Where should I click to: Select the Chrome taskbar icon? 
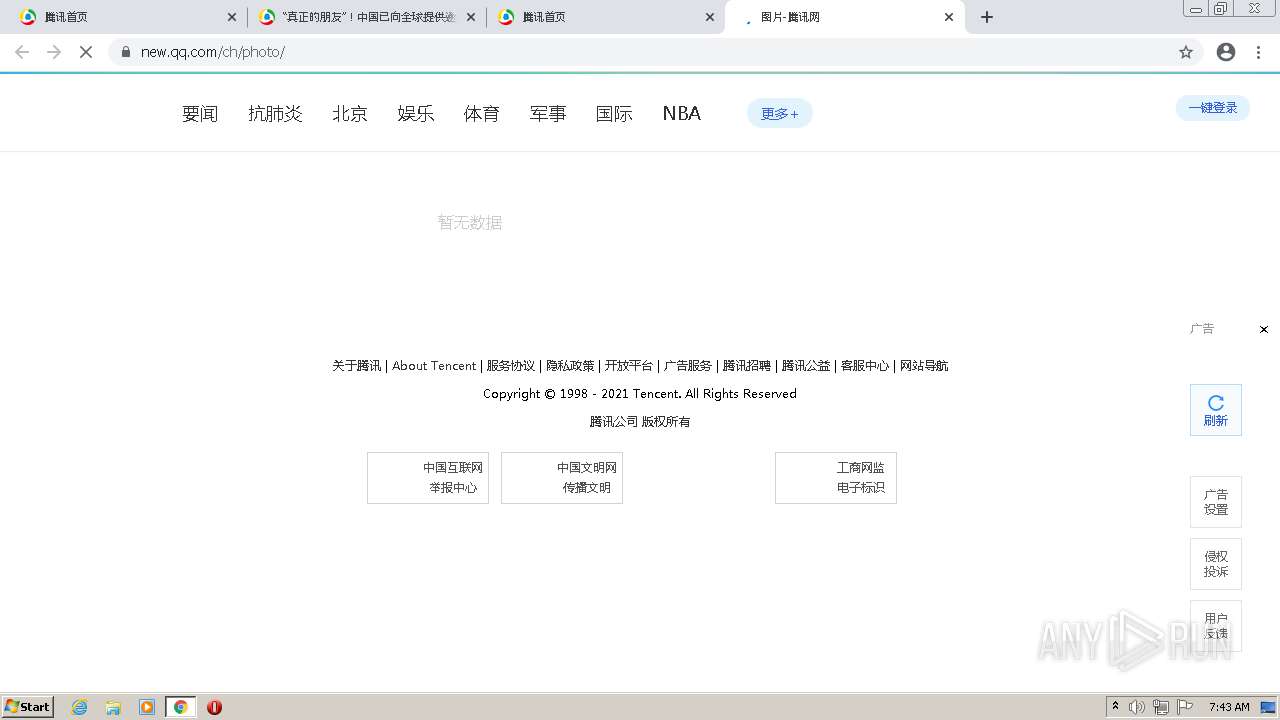click(x=181, y=707)
